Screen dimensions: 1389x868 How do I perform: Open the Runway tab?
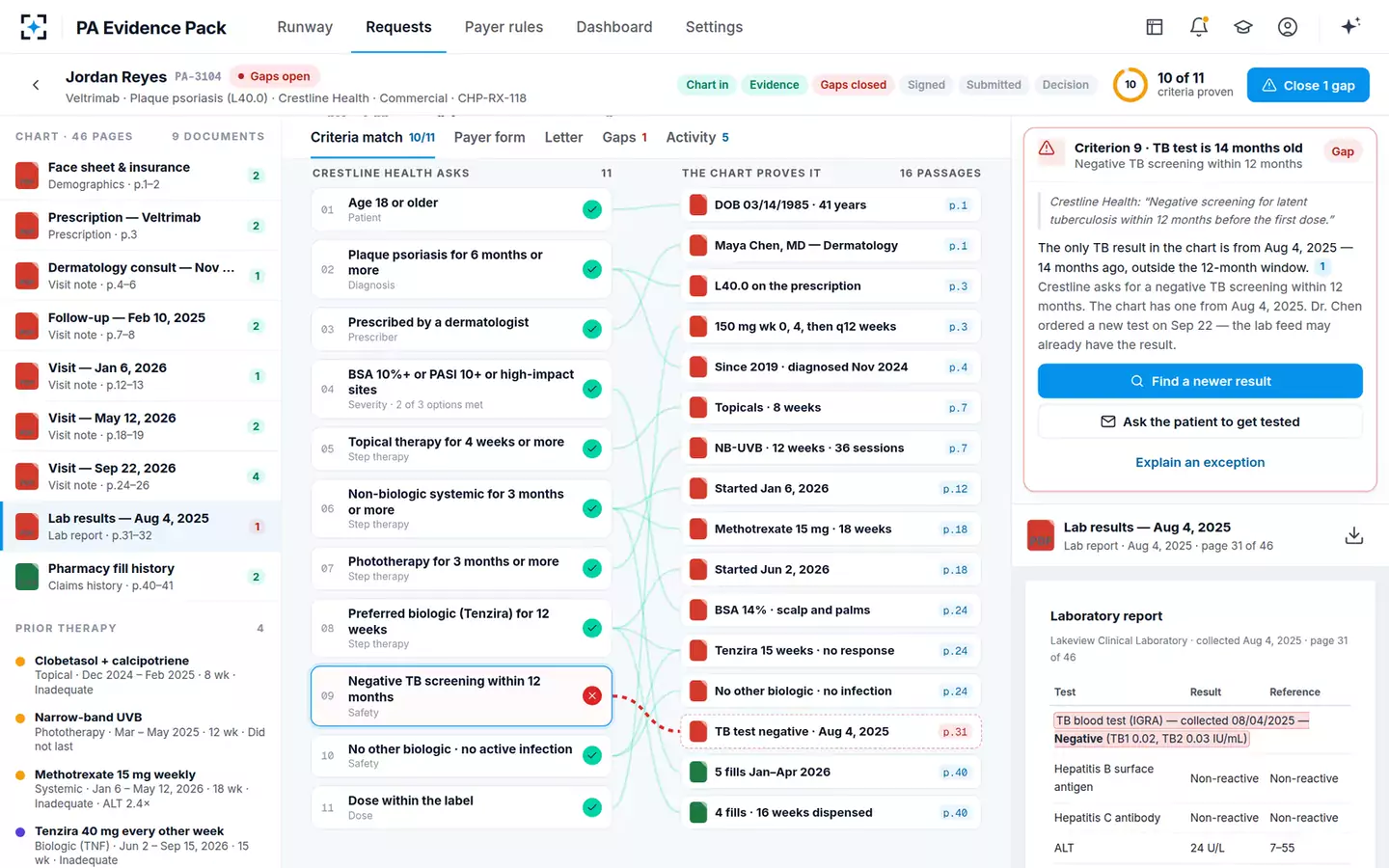point(305,27)
